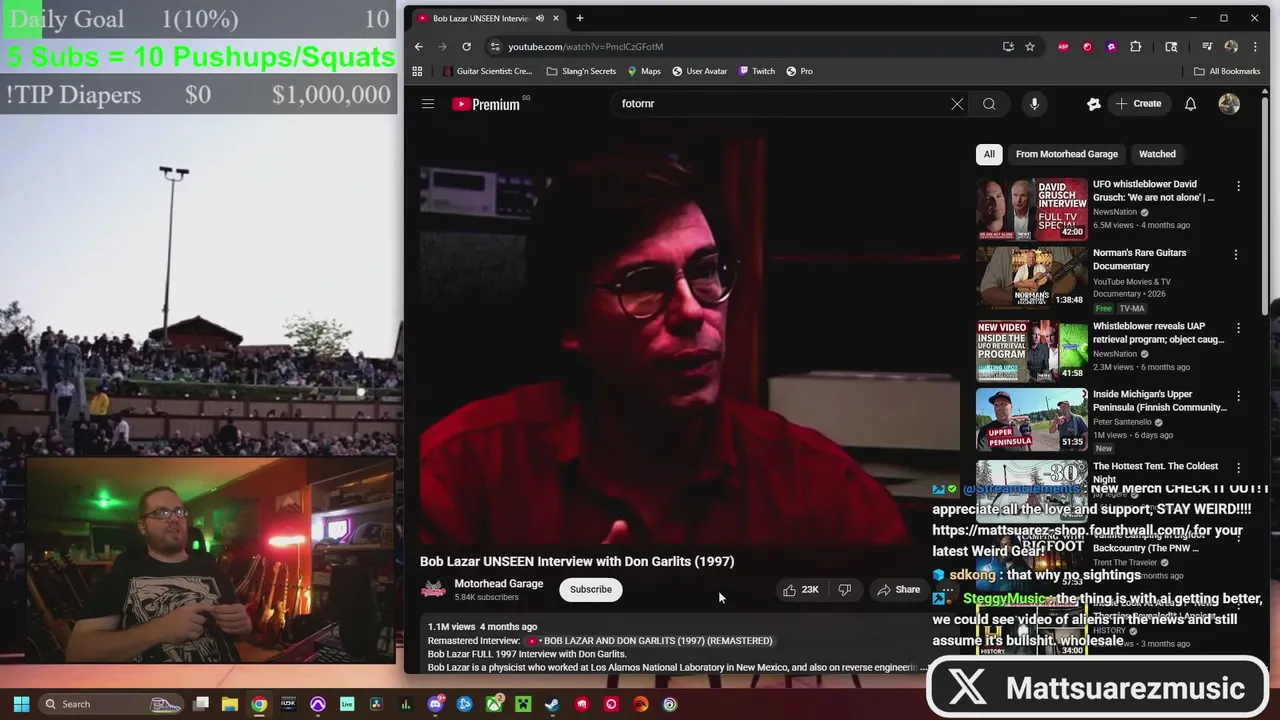1280x720 pixels.
Task: Go to YouTube Premium home logo
Action: pos(486,104)
